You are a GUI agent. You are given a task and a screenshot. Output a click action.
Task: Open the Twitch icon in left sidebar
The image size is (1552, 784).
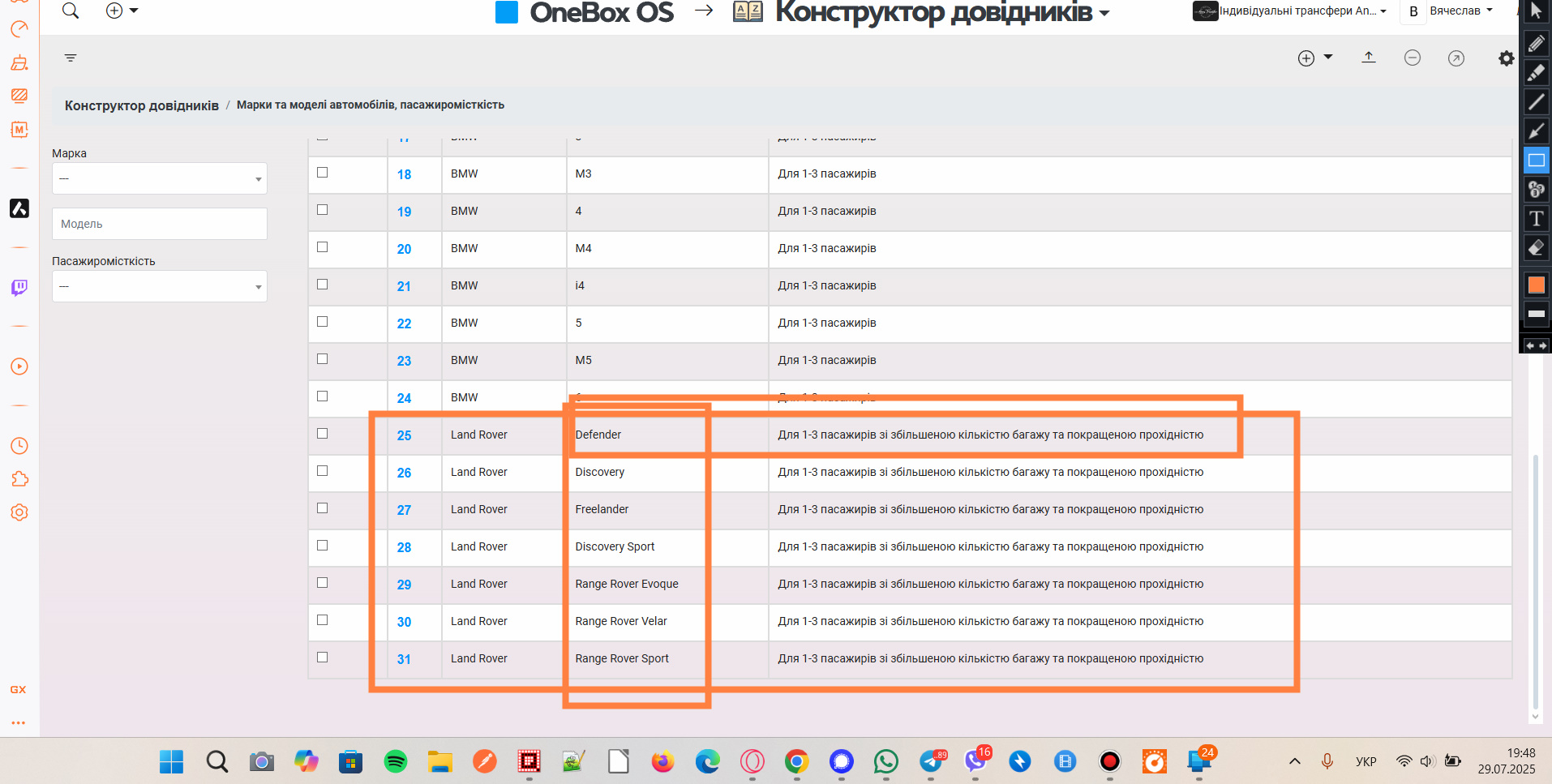[x=19, y=288]
